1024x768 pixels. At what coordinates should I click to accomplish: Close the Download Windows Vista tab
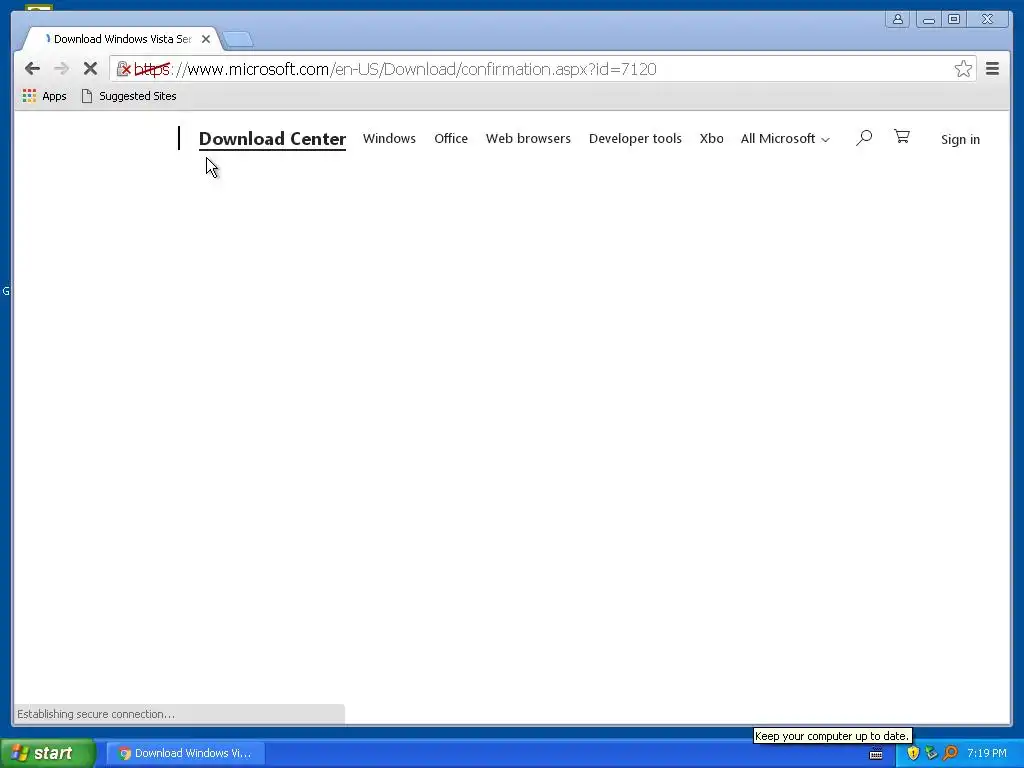206,39
